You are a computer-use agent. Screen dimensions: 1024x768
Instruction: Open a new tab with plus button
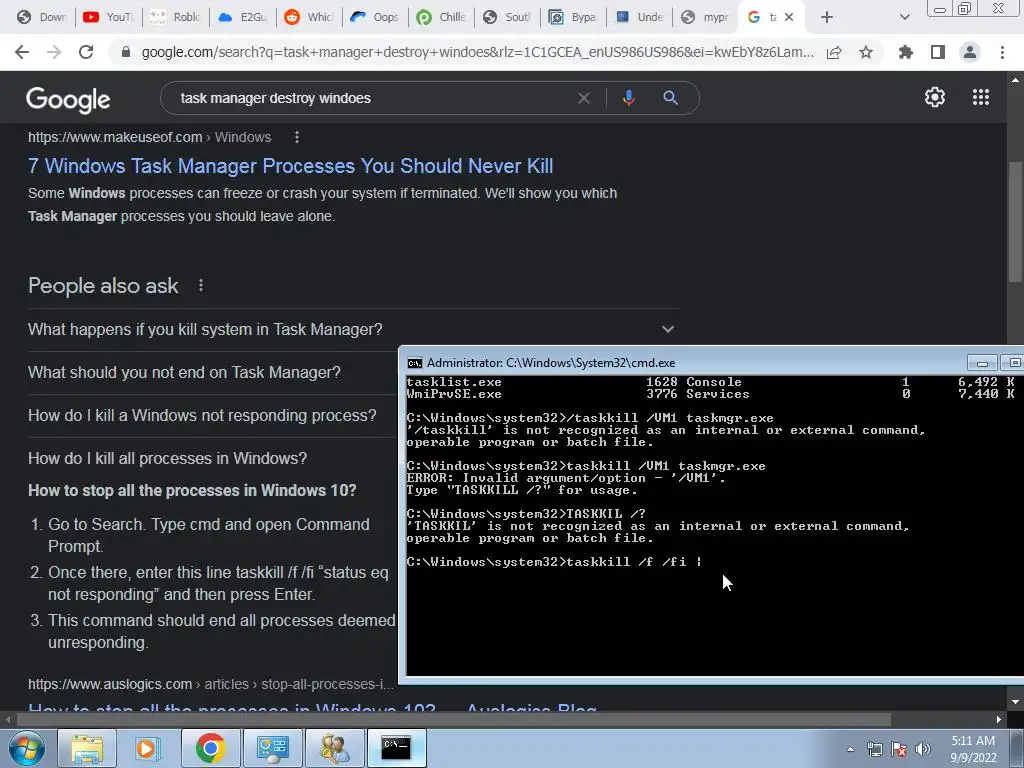[x=827, y=17]
